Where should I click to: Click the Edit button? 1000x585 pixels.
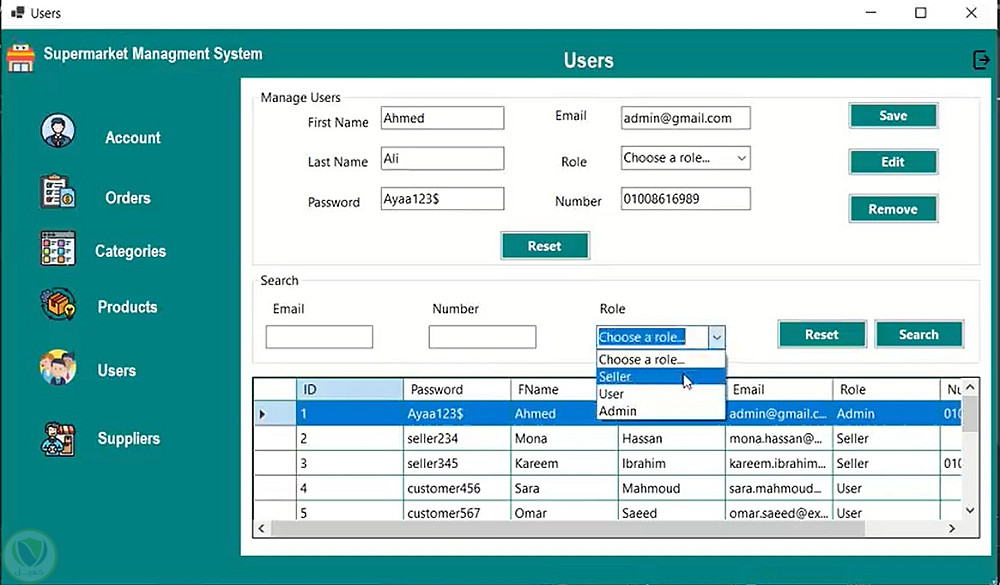click(893, 162)
